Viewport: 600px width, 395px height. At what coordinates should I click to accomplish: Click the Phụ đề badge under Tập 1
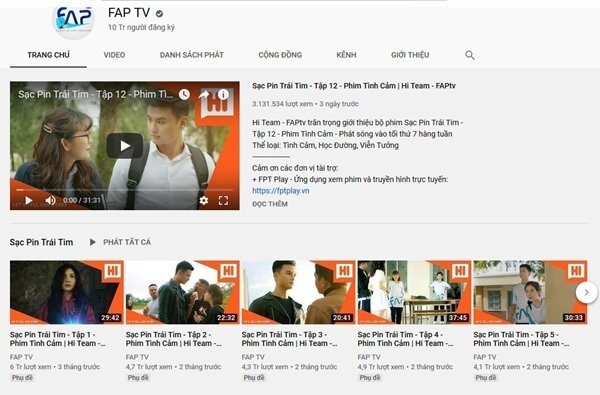(x=22, y=377)
